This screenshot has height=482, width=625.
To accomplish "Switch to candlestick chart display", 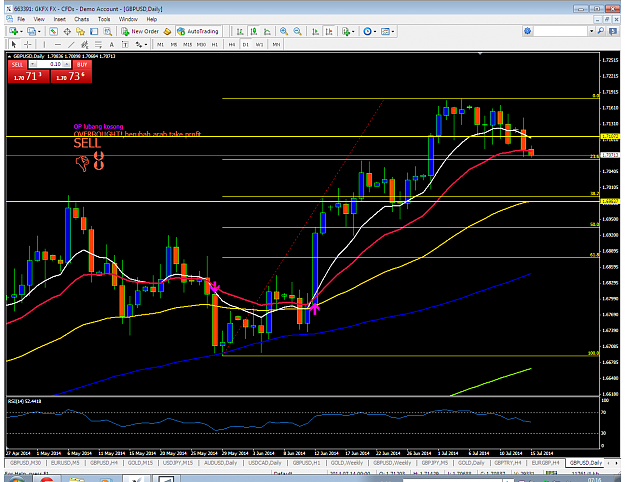I will click(254, 31).
